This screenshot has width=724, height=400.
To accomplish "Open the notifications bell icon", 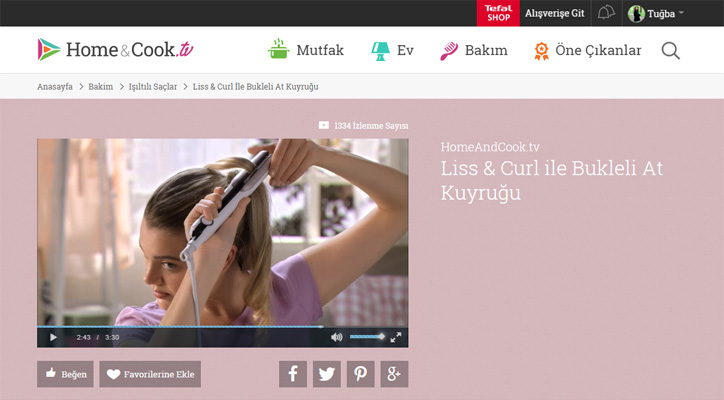I will click(x=606, y=13).
